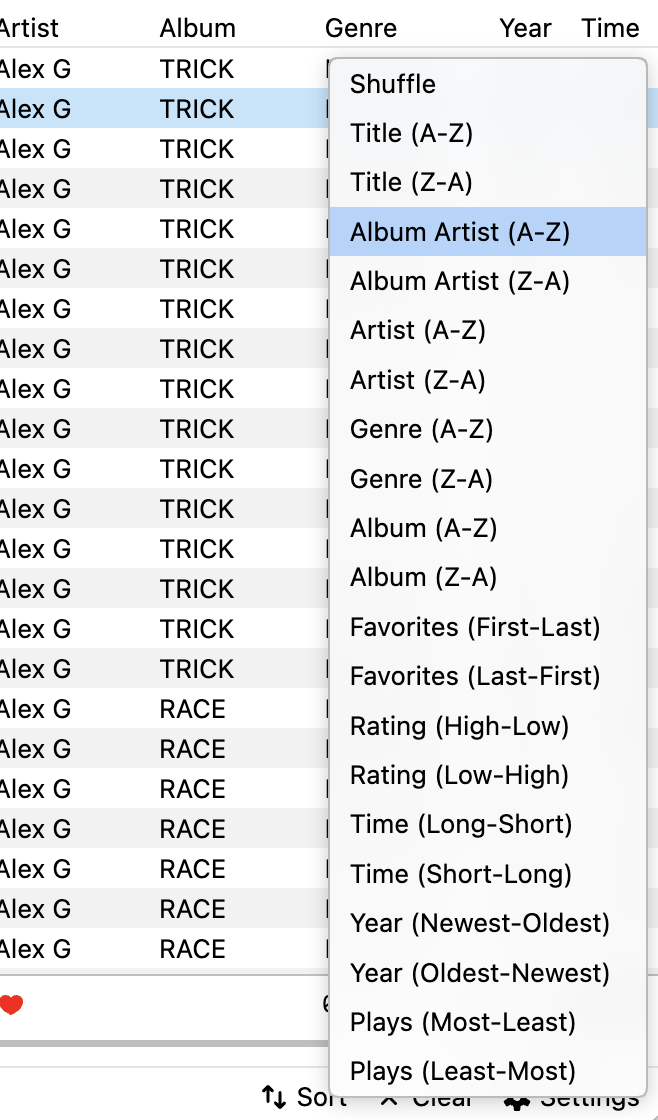
Task: Select Album Artist (A-Z) option
Action: 488,231
